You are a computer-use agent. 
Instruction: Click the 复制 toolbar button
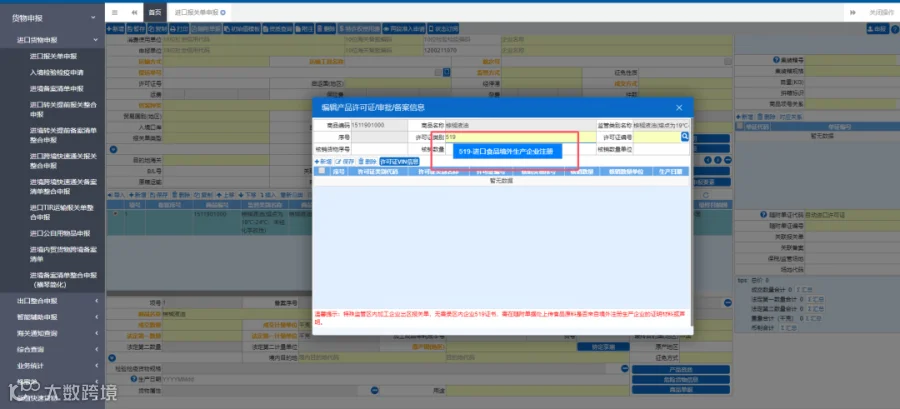tap(157, 28)
